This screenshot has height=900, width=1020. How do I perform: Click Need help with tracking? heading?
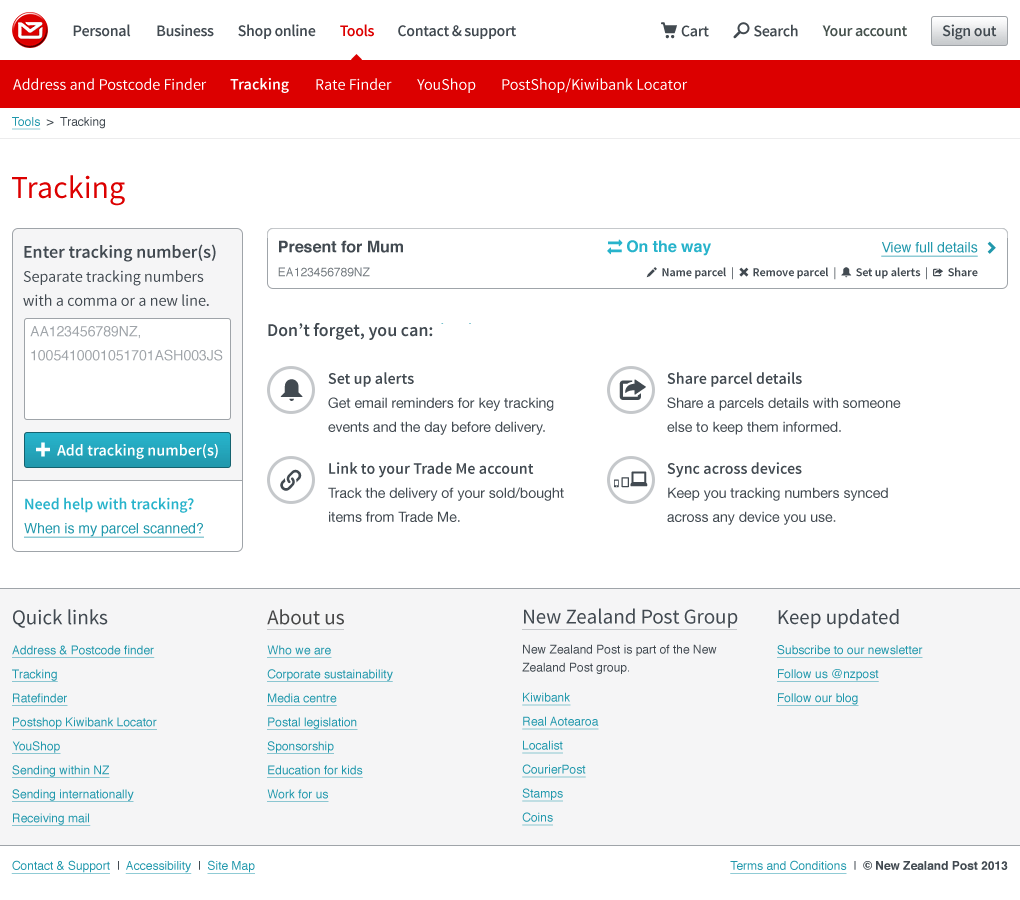coord(109,504)
